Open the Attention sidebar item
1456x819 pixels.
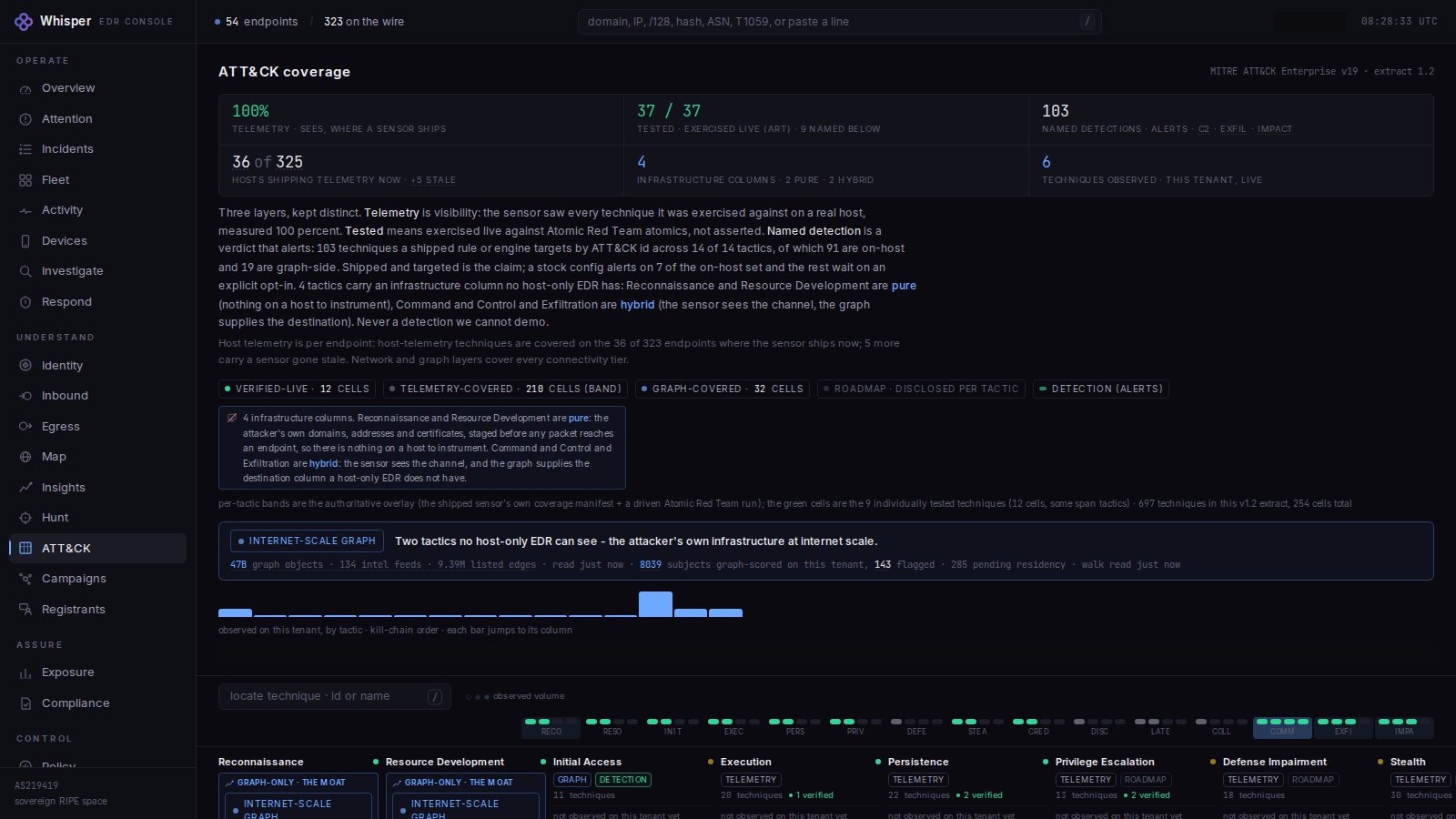(x=97, y=119)
